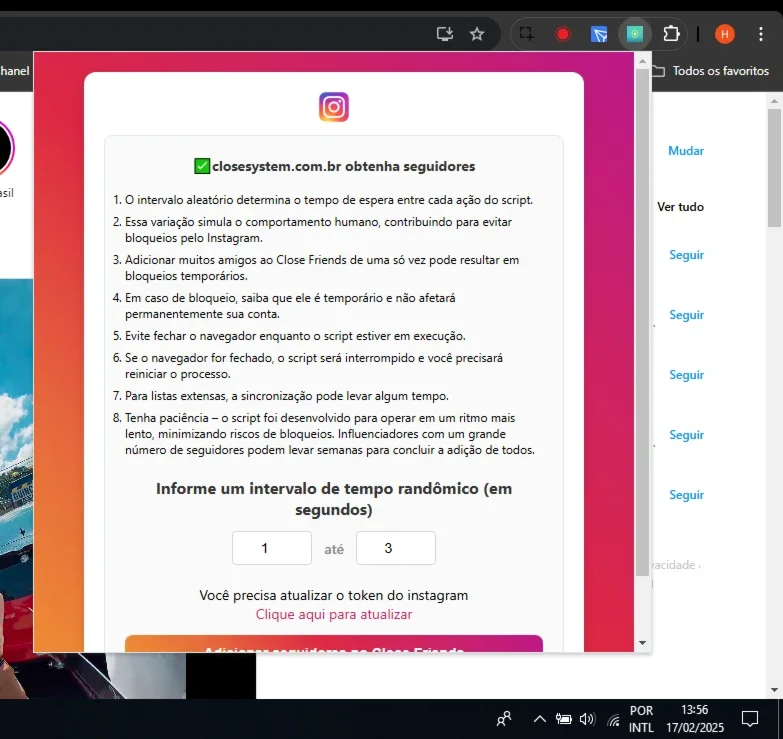Click the first Seguir link under Ver tudo
The width and height of the screenshot is (783, 739).
686,255
